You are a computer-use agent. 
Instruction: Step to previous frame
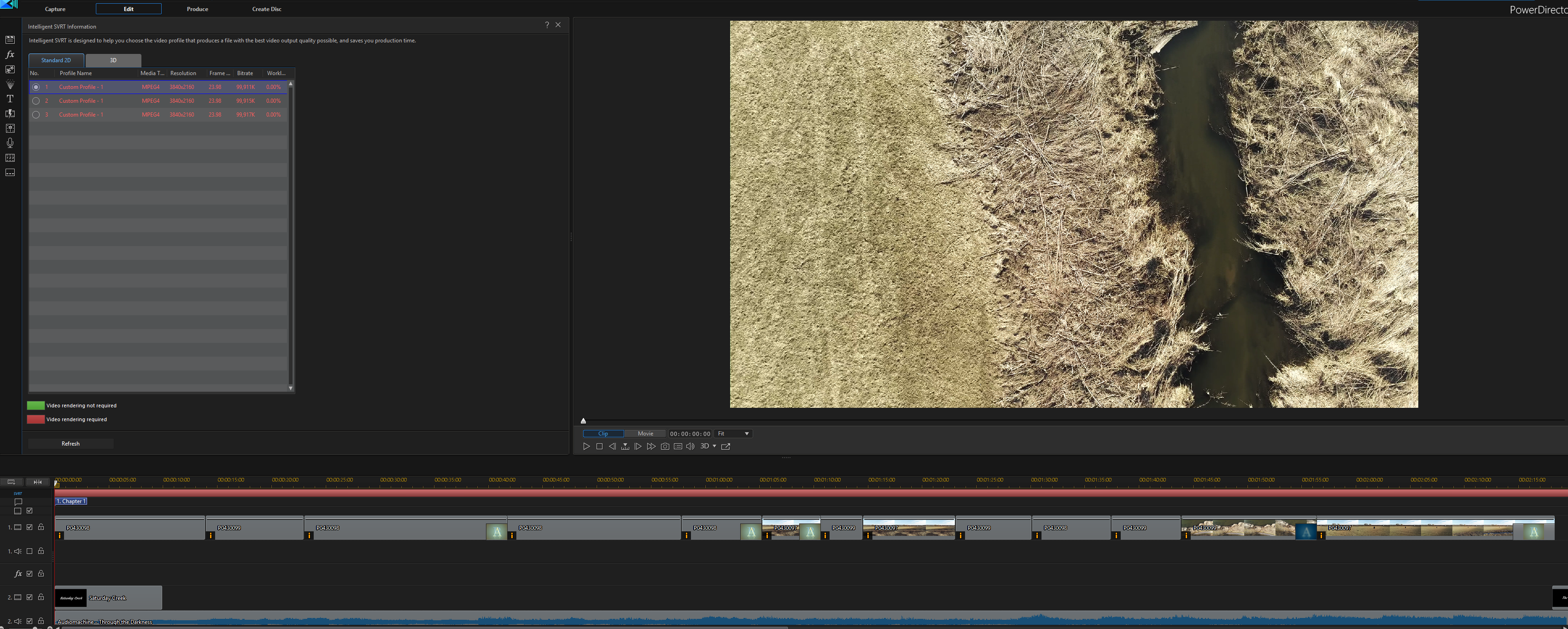[612, 447]
